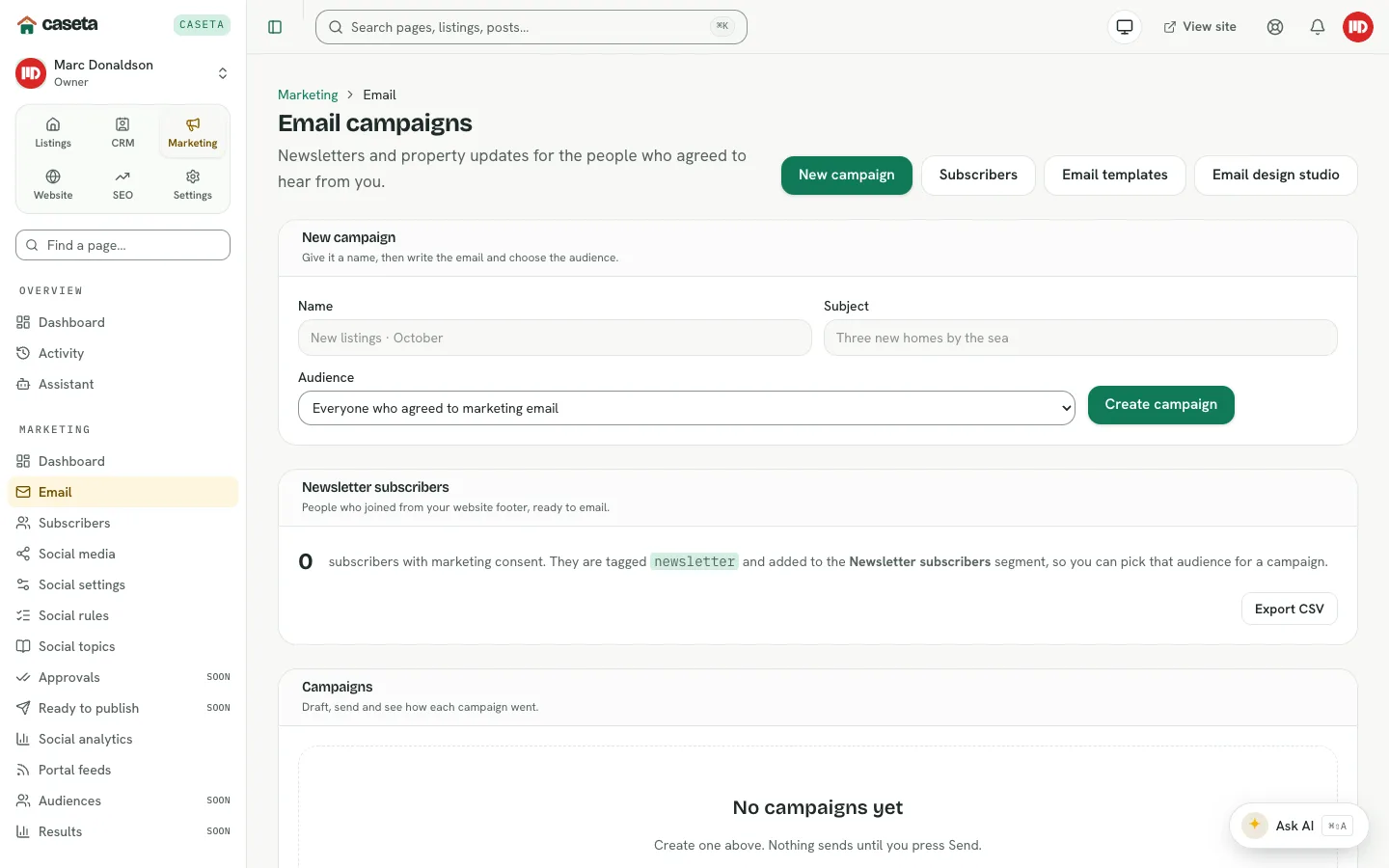Click the campaign Subject field
The image size is (1389, 868).
(x=1080, y=338)
